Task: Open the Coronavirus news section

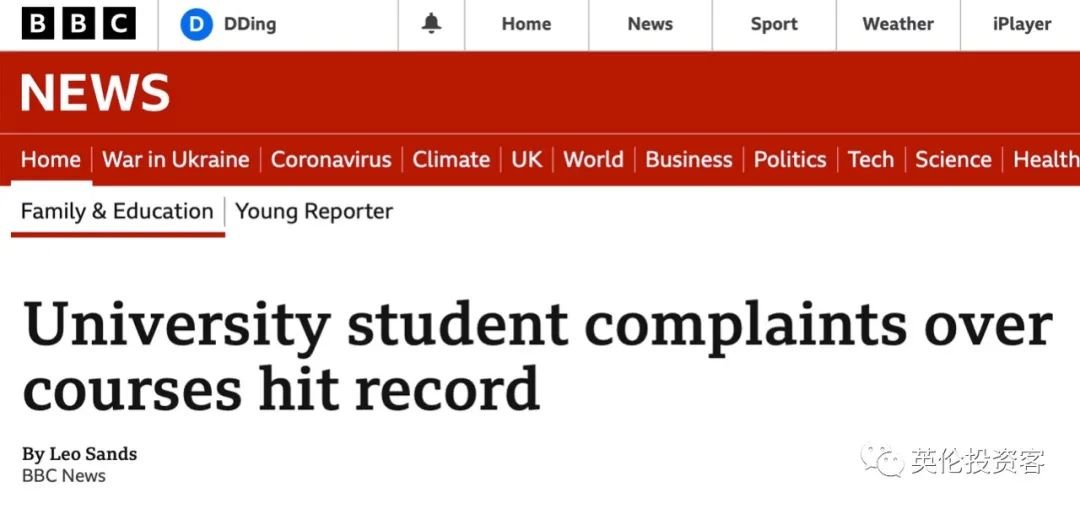Action: point(331,160)
